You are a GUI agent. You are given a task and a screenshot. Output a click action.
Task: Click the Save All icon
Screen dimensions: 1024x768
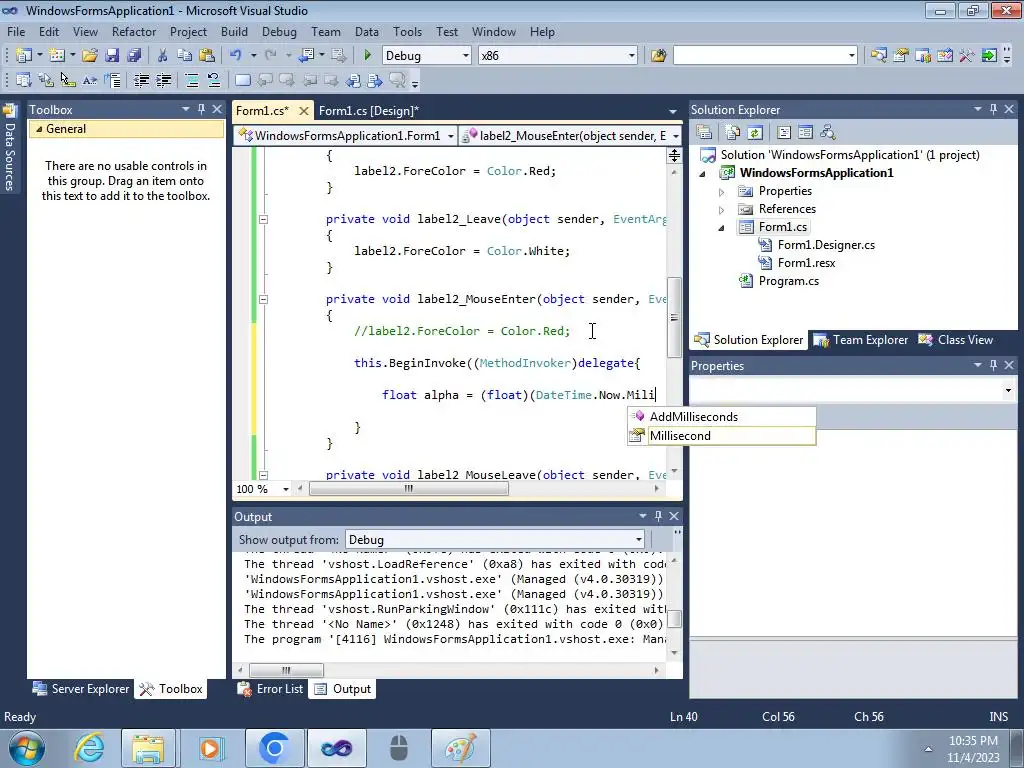click(134, 56)
